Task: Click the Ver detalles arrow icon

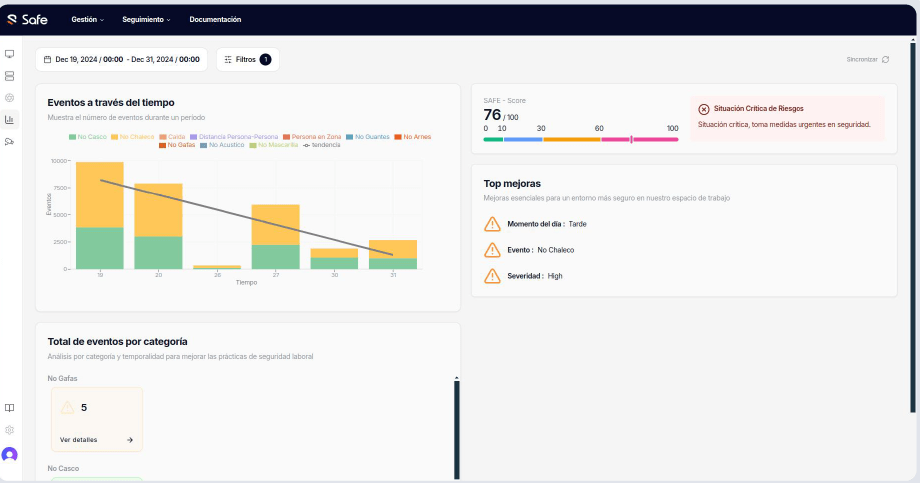Action: [x=130, y=439]
